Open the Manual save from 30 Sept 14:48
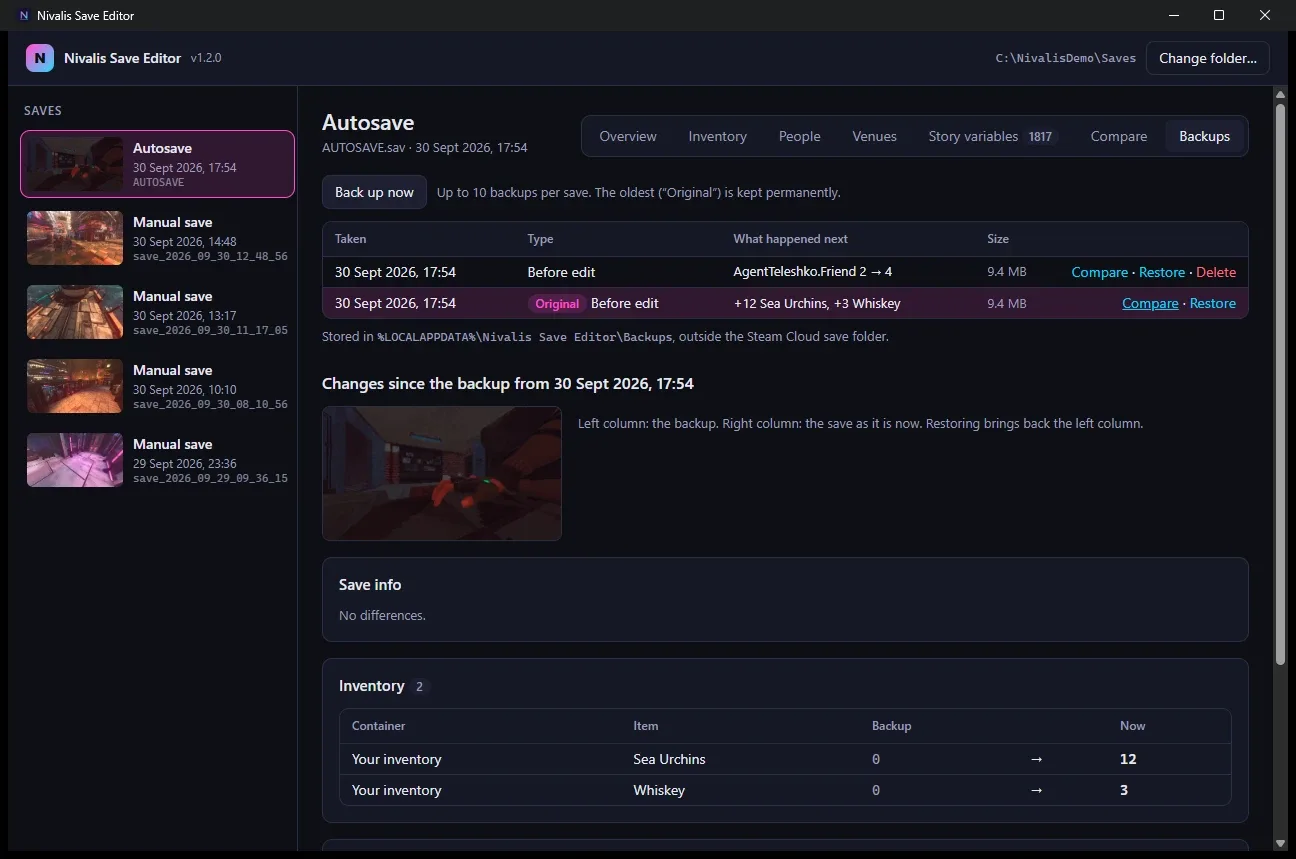 pos(158,238)
